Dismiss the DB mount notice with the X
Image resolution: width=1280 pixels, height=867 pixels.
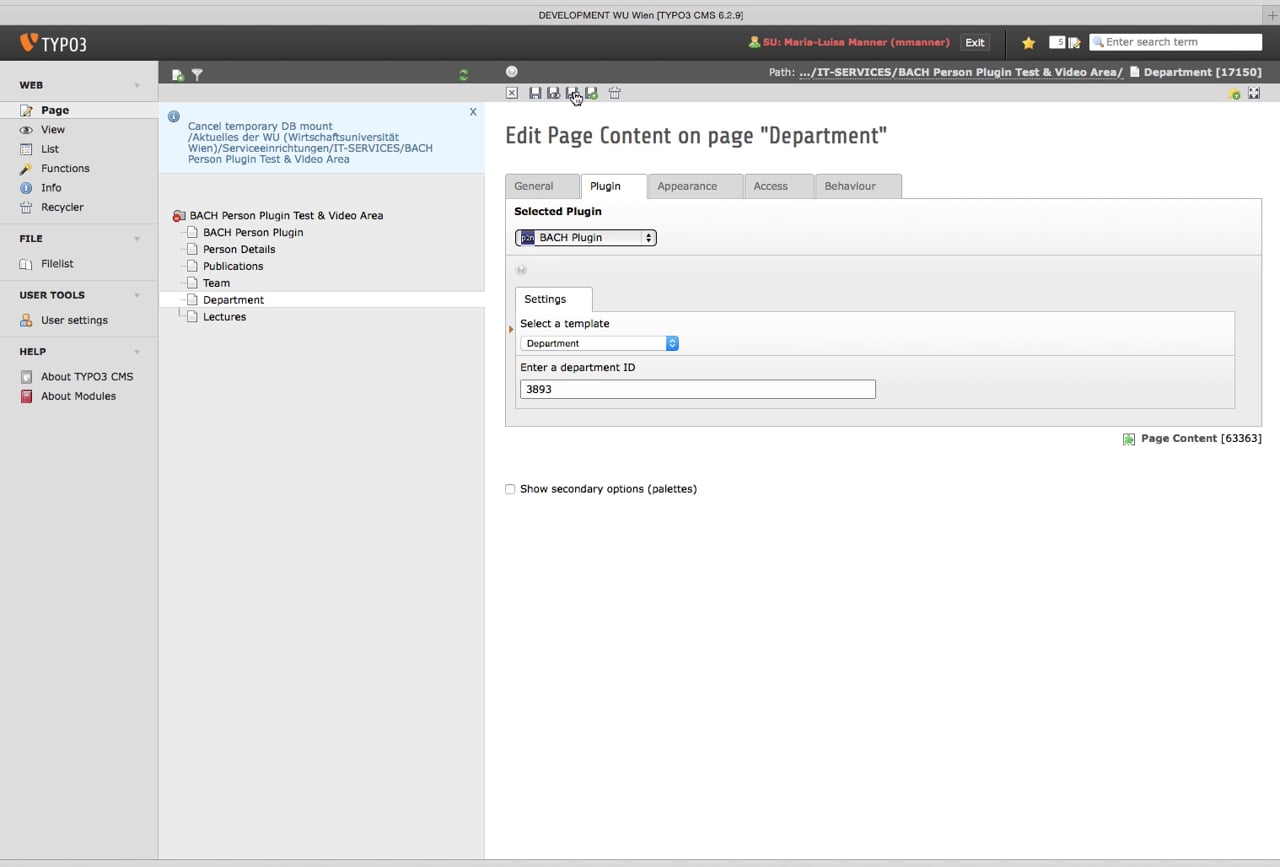[473, 112]
